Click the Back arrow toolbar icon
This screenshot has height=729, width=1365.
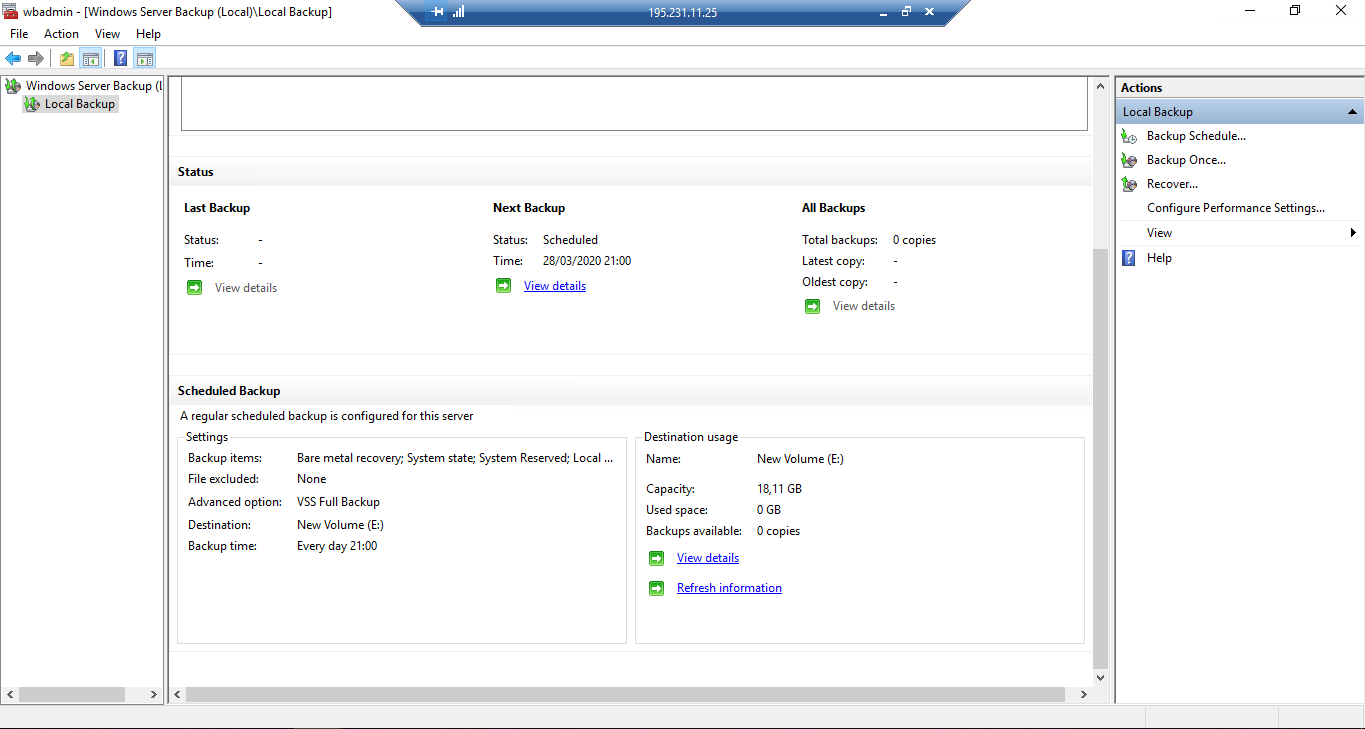click(13, 58)
